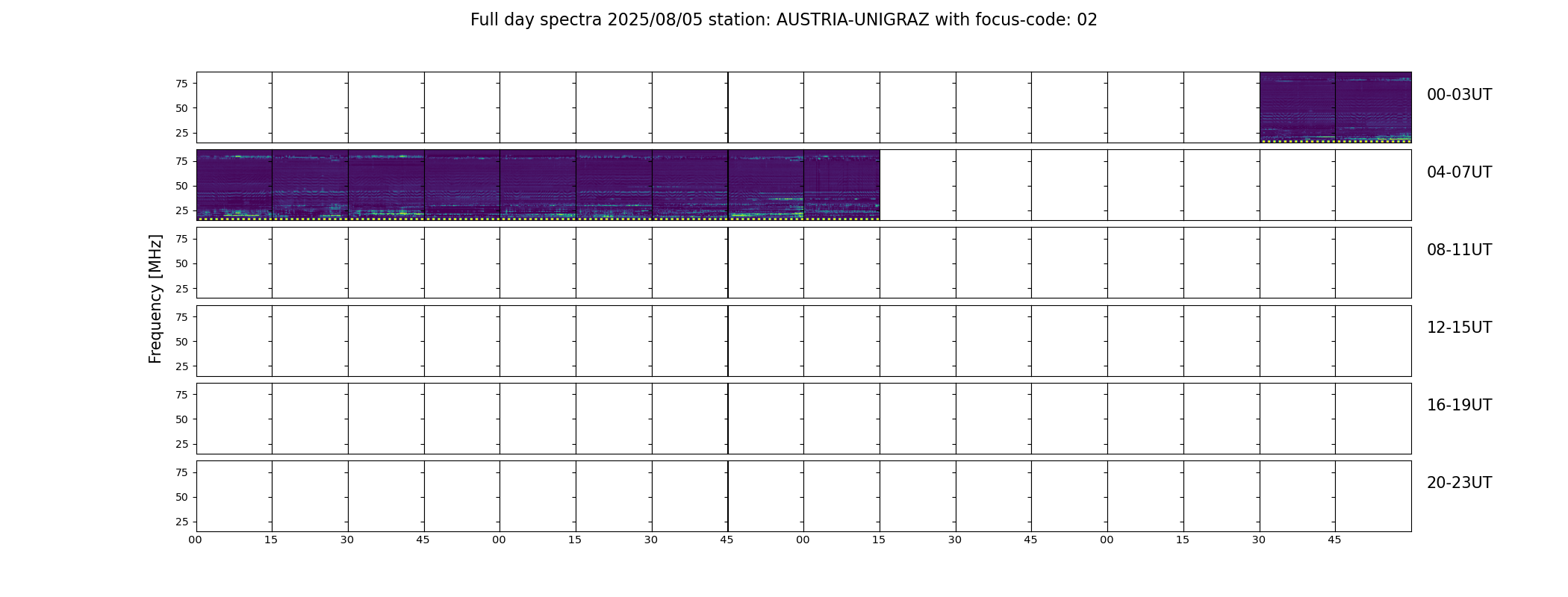The height and width of the screenshot is (597, 1568).
Task: Click the 25 MHz tick of the 04-07UT row
Action: click(x=181, y=210)
